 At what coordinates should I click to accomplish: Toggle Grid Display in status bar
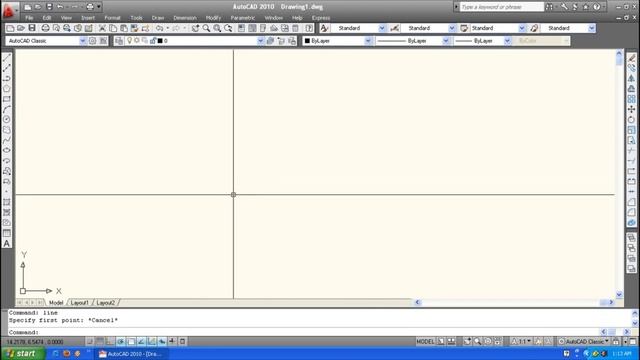100,341
